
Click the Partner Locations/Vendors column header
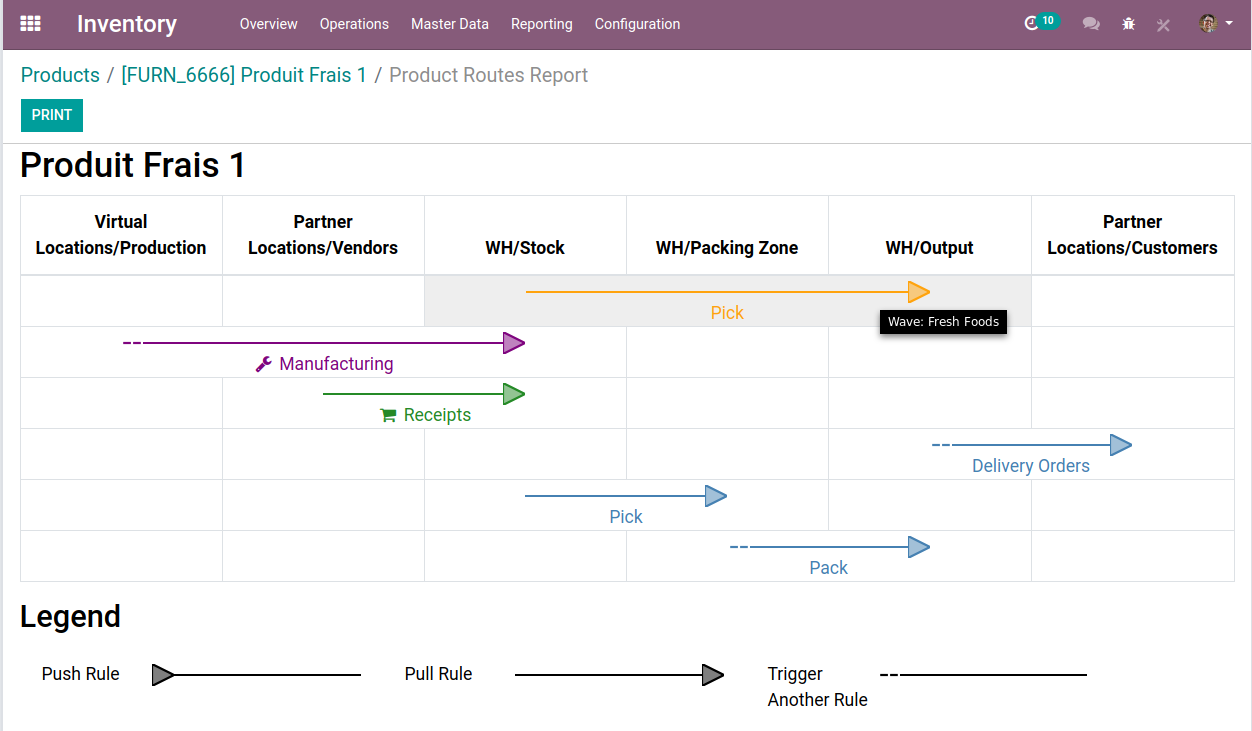323,235
